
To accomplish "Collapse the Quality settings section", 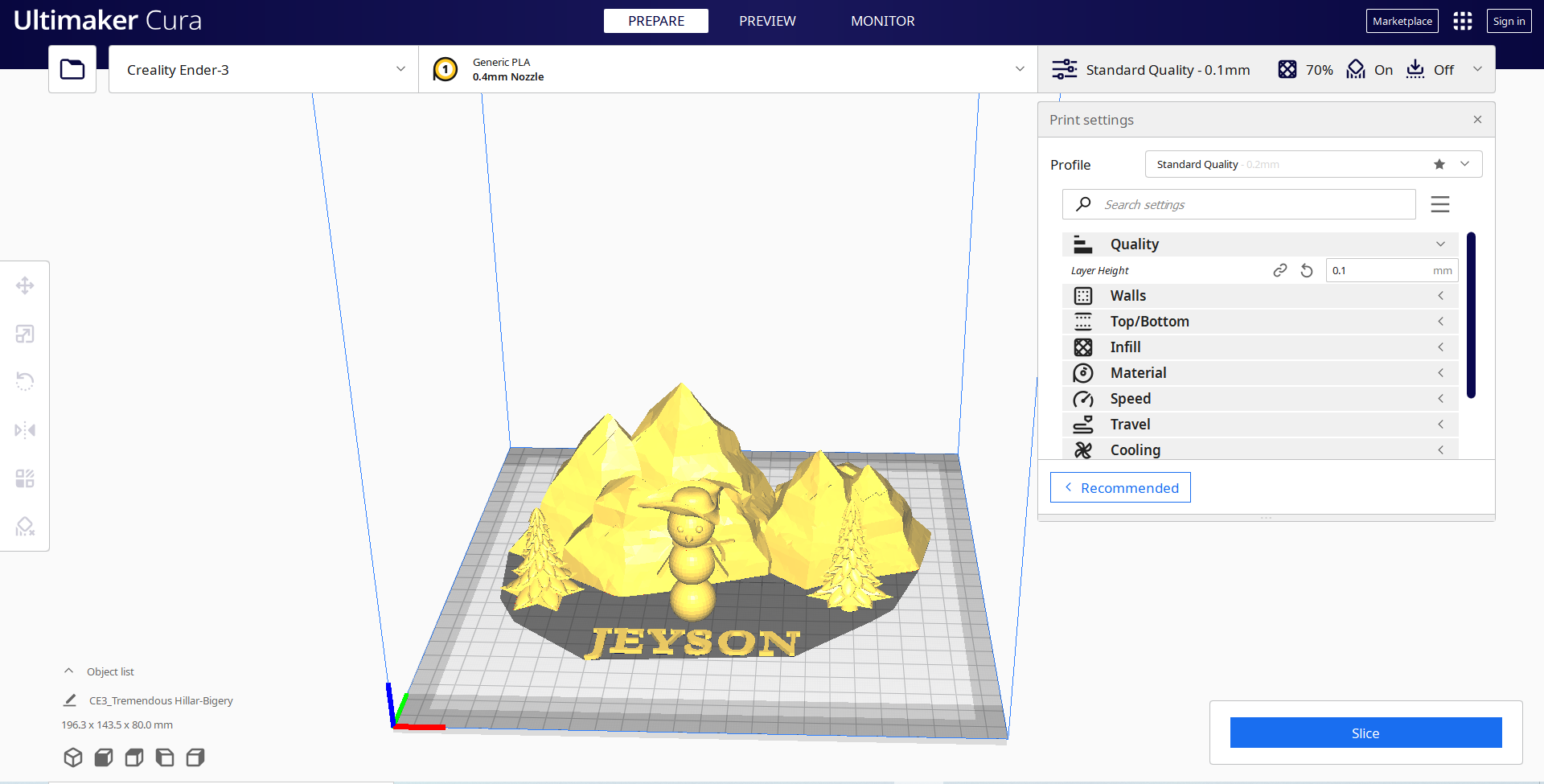I will click(1260, 244).
